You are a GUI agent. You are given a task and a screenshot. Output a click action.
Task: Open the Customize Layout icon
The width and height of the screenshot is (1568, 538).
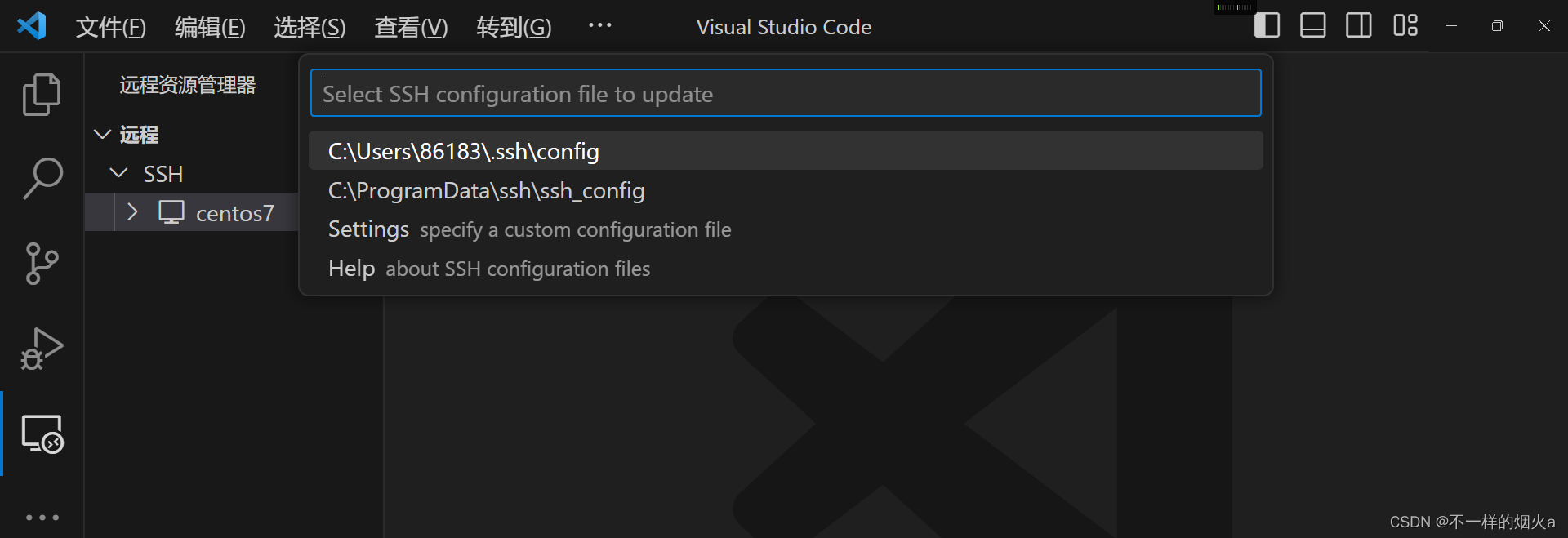[1405, 25]
